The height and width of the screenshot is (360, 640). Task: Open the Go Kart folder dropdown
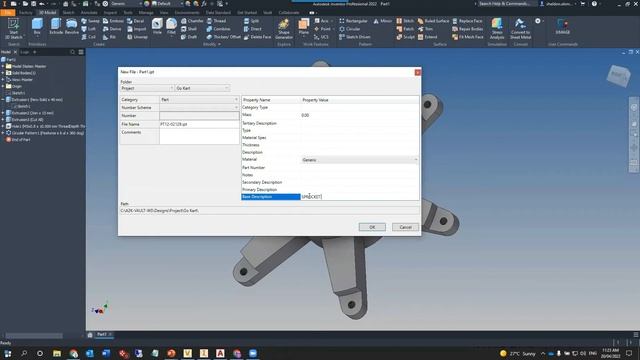coord(202,88)
